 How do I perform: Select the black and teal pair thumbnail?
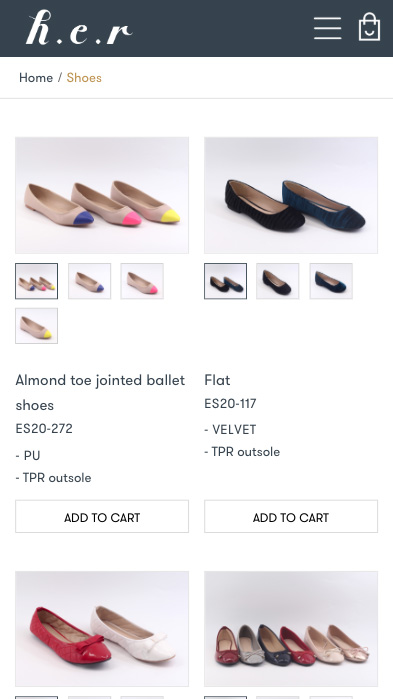pos(225,281)
